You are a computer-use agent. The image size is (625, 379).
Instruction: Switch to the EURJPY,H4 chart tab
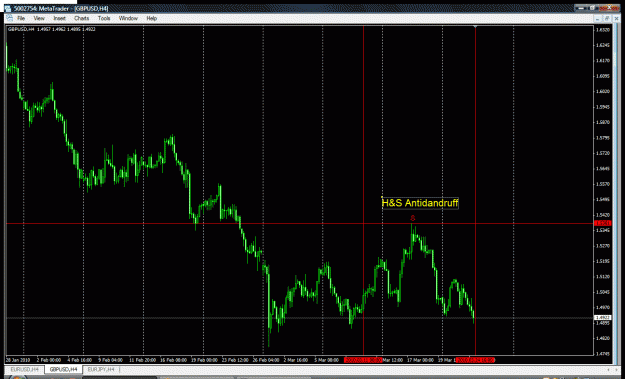point(100,369)
